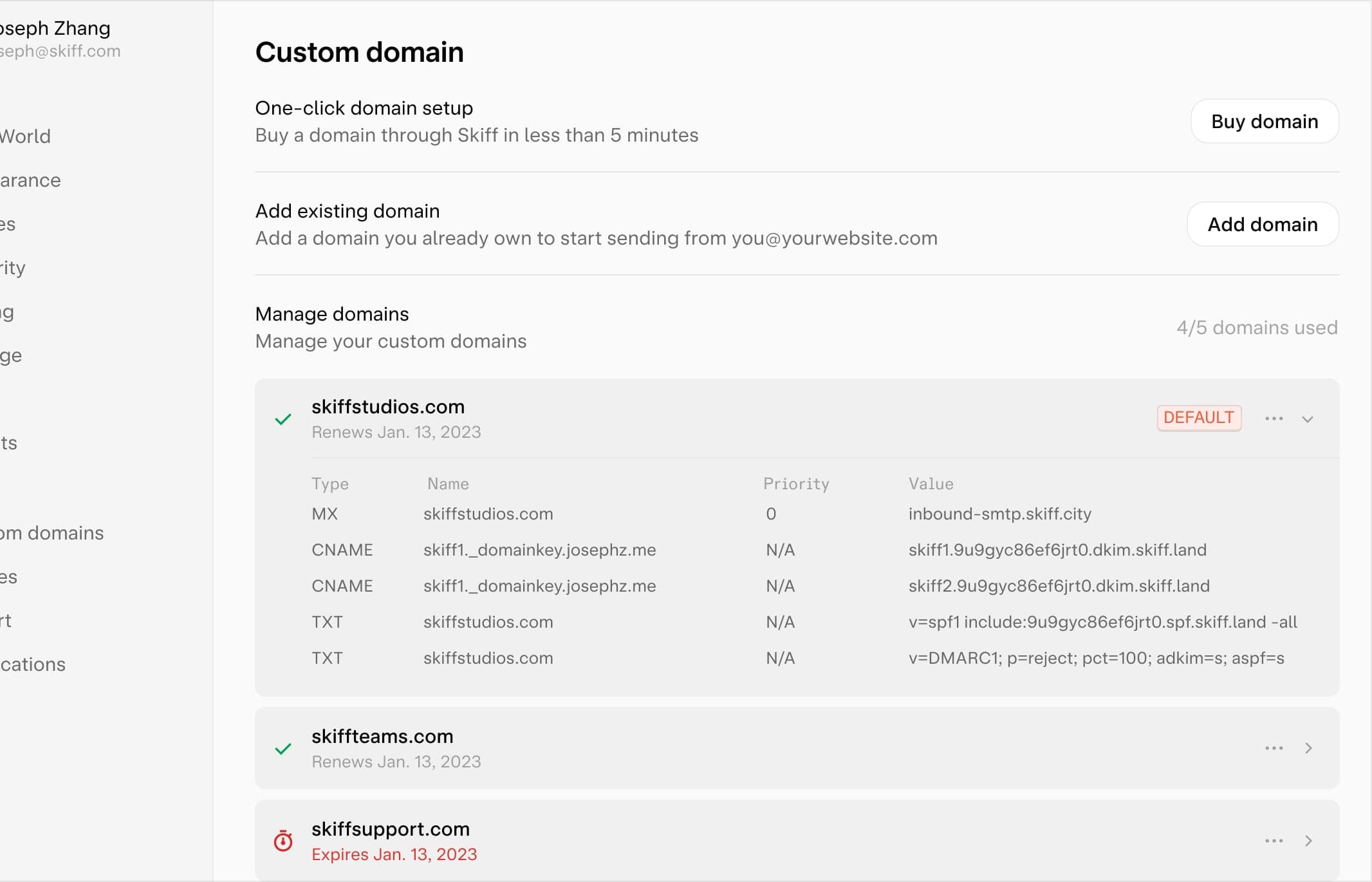Click the skiffstudios.com domain title

coord(388,407)
